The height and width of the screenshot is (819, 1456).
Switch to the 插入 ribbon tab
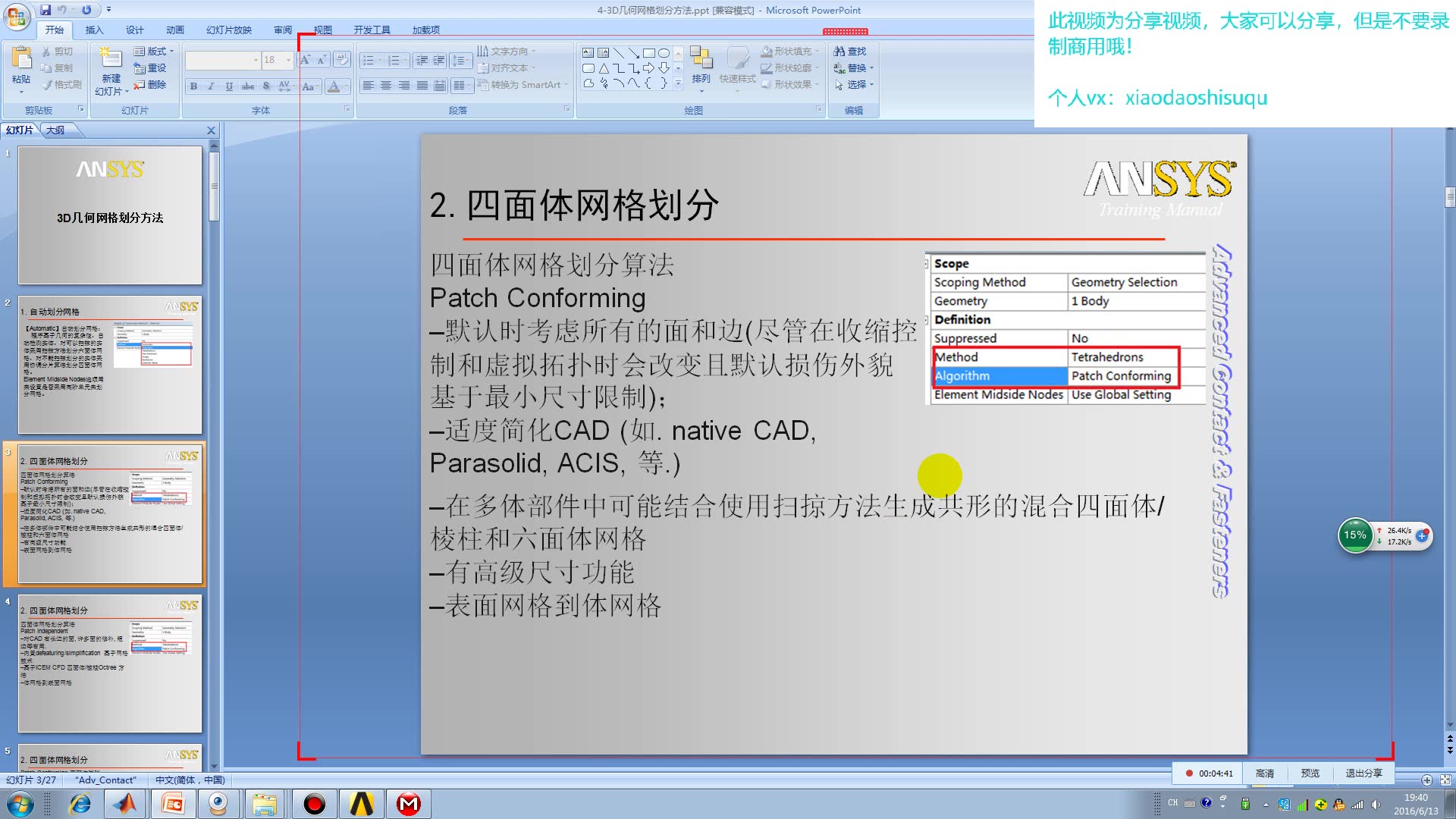93,30
